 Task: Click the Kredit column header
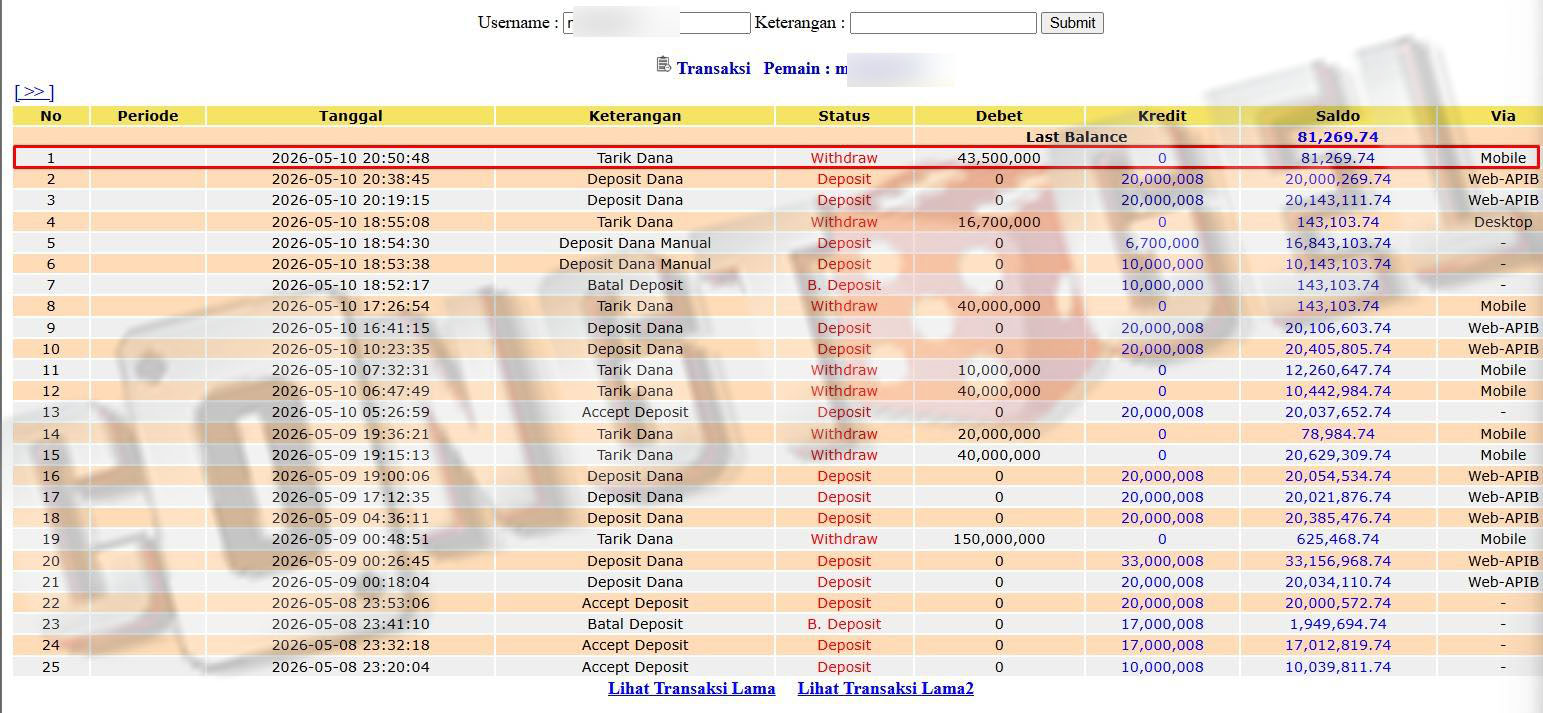[1162, 116]
